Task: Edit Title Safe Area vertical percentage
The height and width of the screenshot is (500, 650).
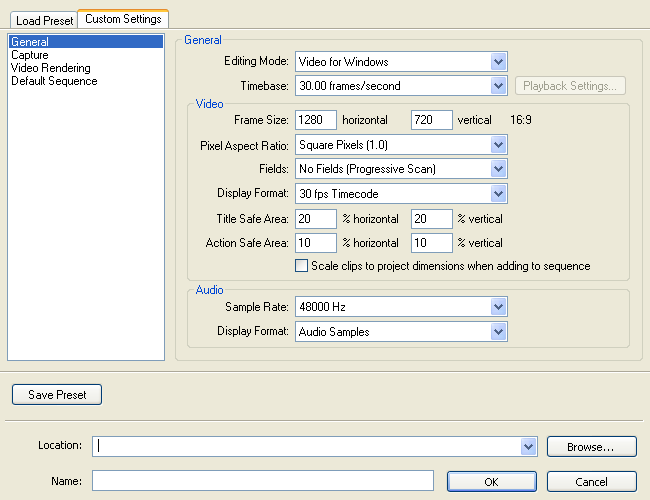Action: coord(432,219)
